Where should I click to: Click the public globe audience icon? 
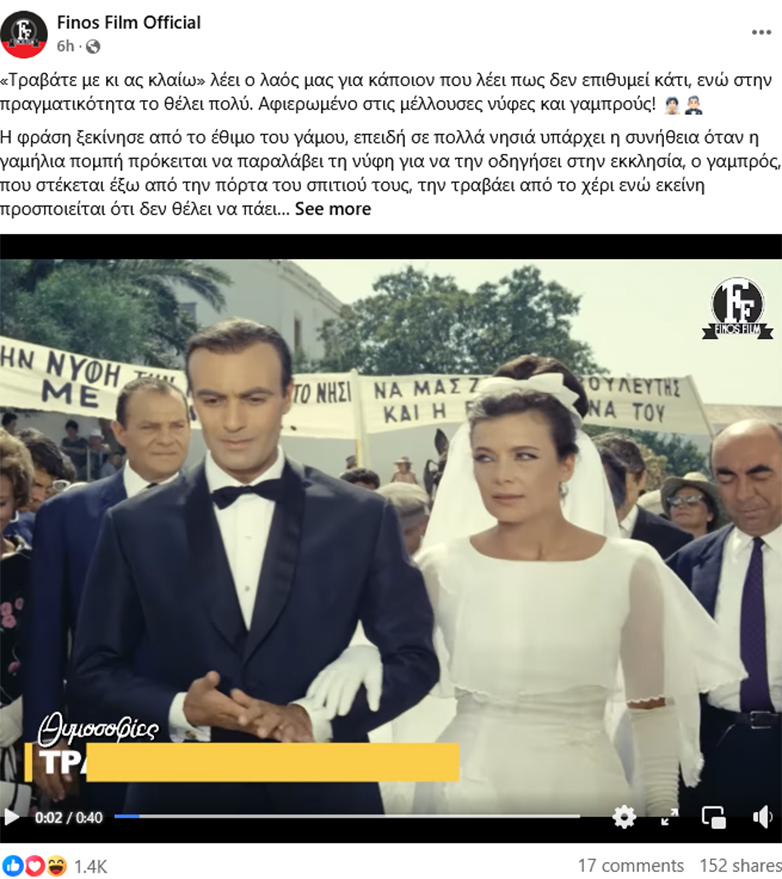(x=93, y=47)
